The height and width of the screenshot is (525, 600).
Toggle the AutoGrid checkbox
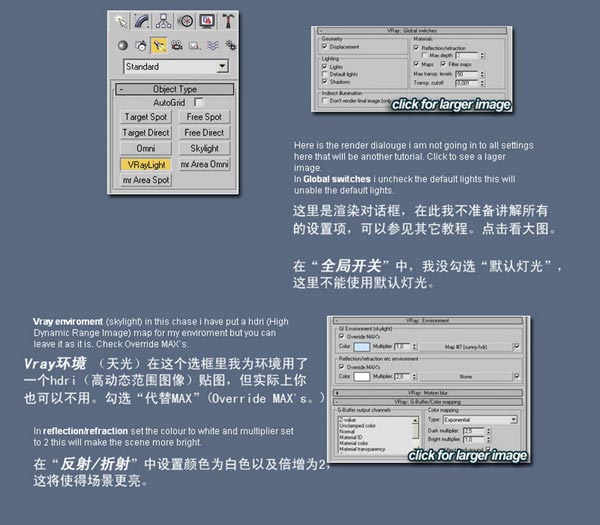tap(199, 102)
